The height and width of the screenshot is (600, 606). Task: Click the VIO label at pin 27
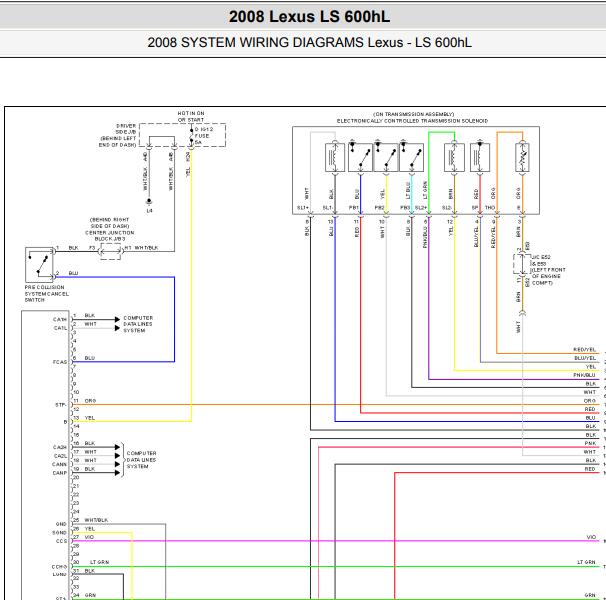(x=89, y=537)
